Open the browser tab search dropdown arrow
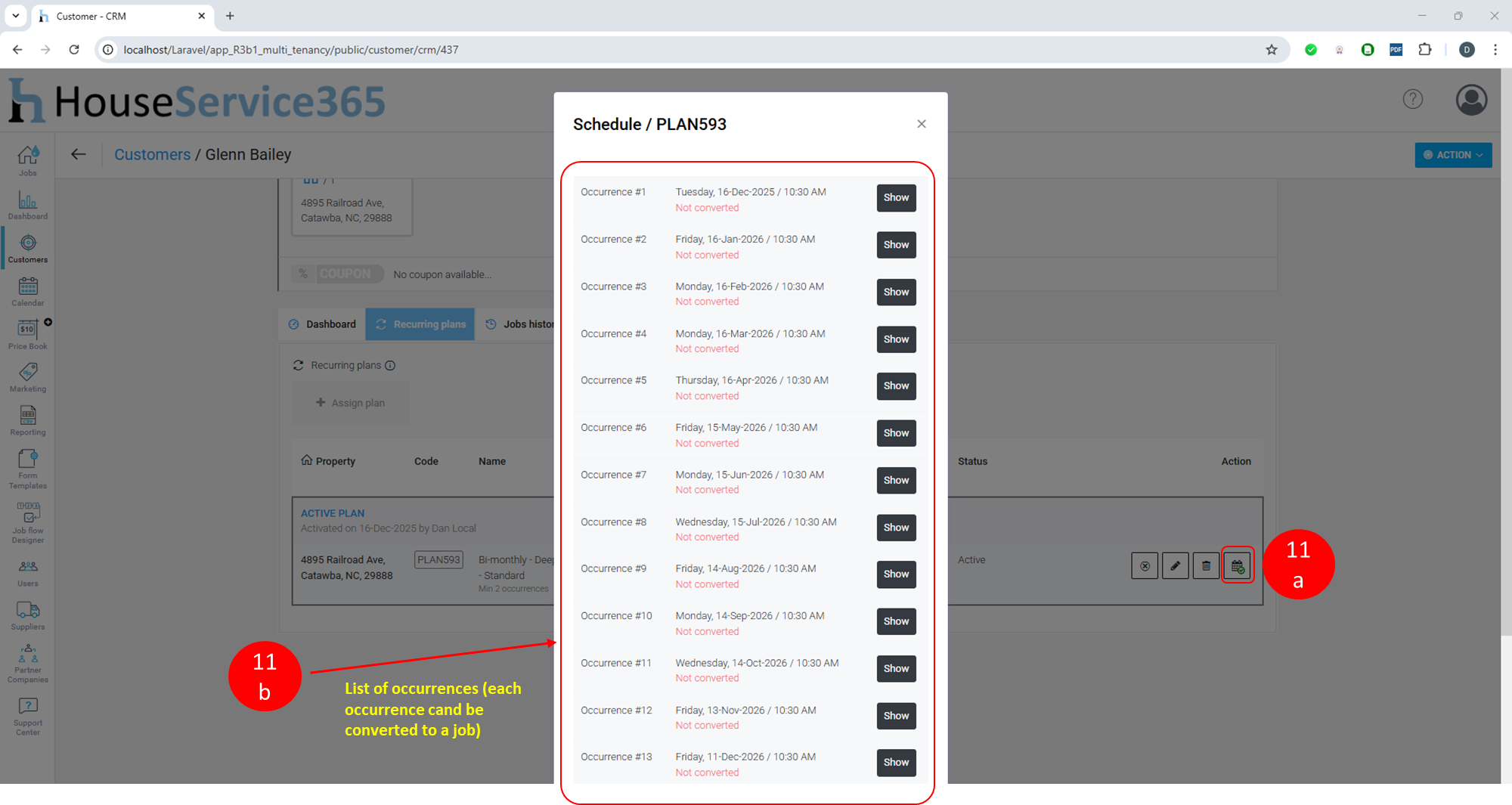This screenshot has height=805, width=1512. pyautogui.click(x=15, y=16)
